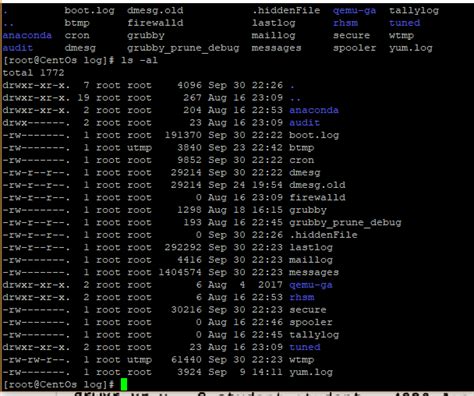Select file size value 61440
The height and width of the screenshot is (396, 474).
click(186, 360)
